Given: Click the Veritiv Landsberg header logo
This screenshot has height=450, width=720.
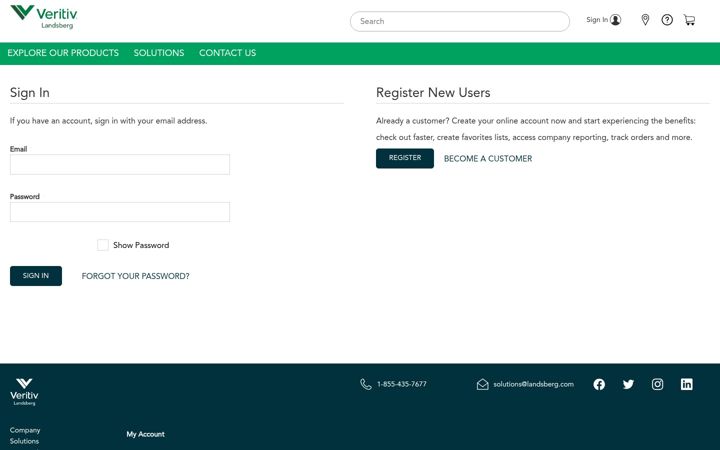Looking at the screenshot, I should 44,17.
